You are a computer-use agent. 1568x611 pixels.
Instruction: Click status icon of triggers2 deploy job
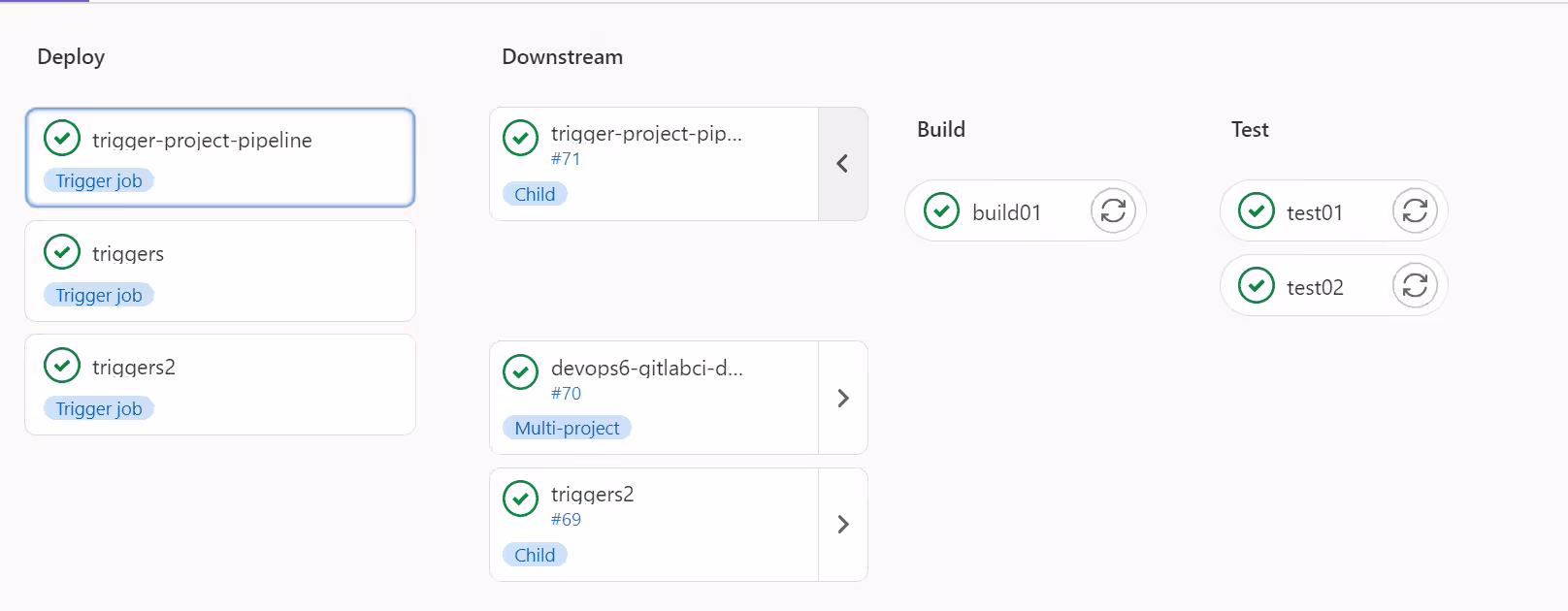click(62, 366)
